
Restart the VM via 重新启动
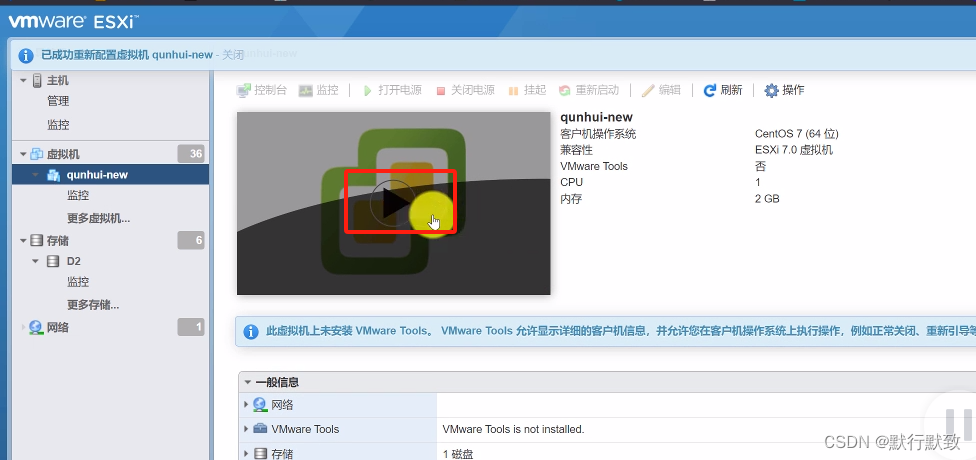click(x=589, y=90)
